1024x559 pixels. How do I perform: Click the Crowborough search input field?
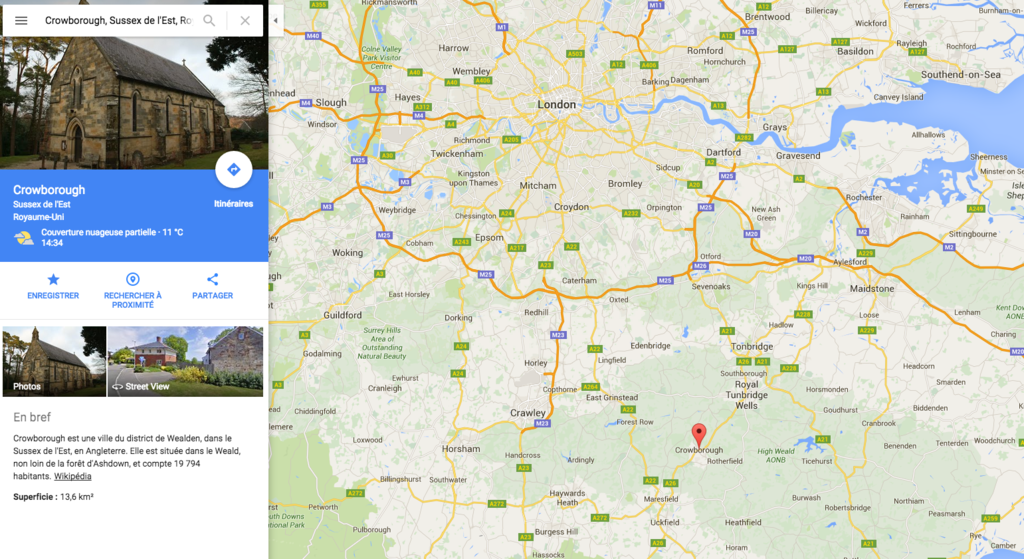pyautogui.click(x=118, y=20)
